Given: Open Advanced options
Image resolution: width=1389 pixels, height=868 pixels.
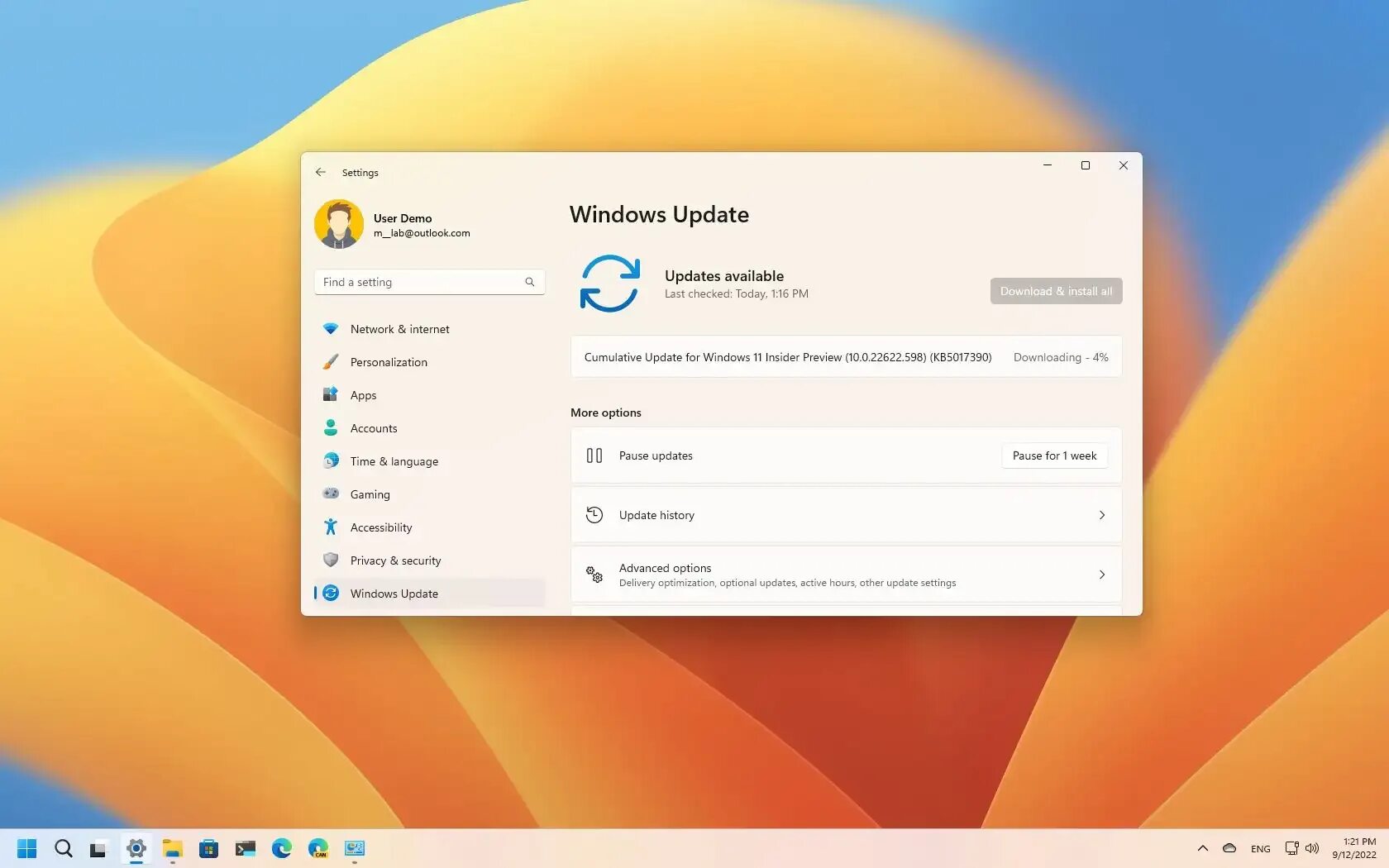Looking at the screenshot, I should [x=846, y=575].
